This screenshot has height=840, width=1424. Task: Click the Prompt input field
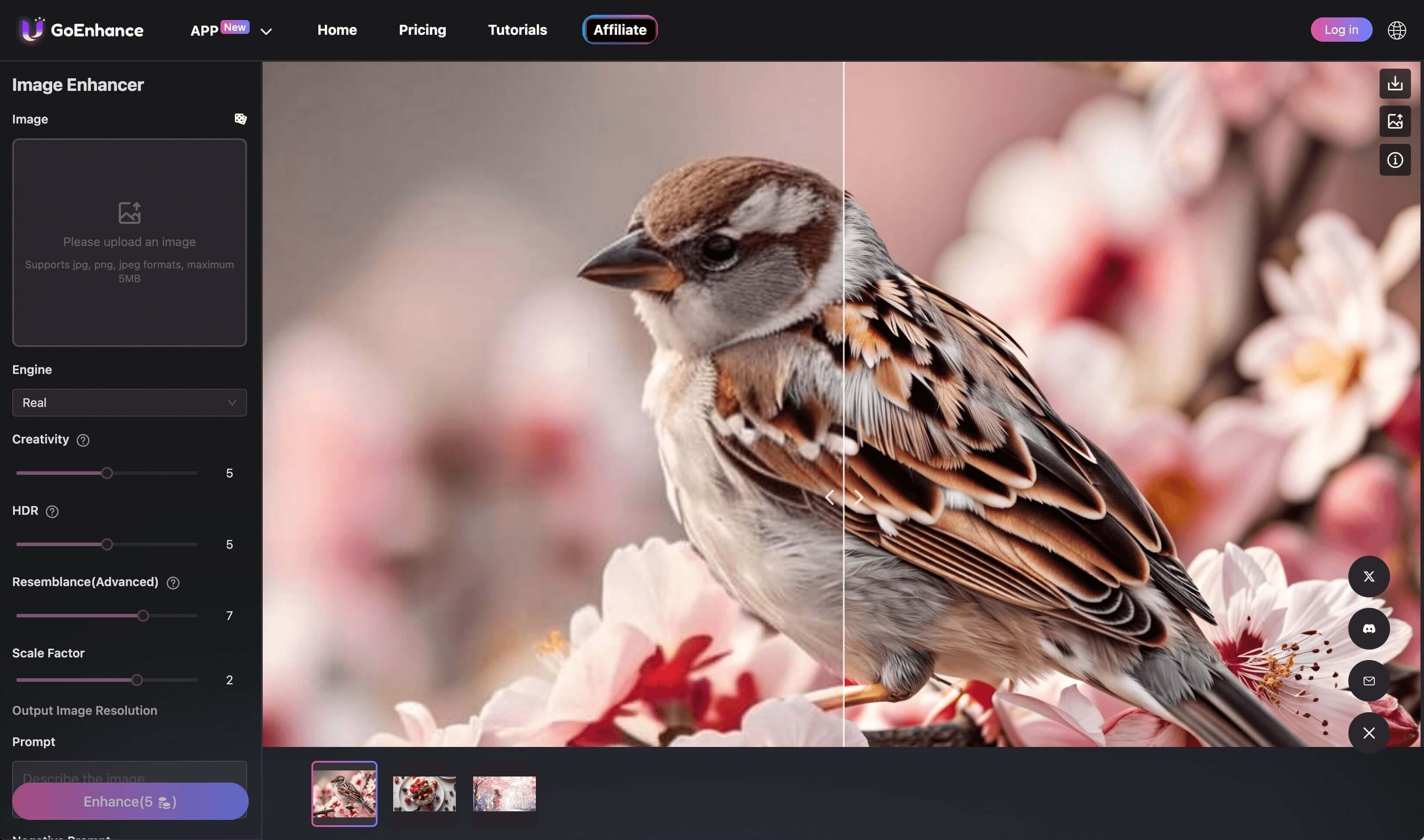click(129, 775)
